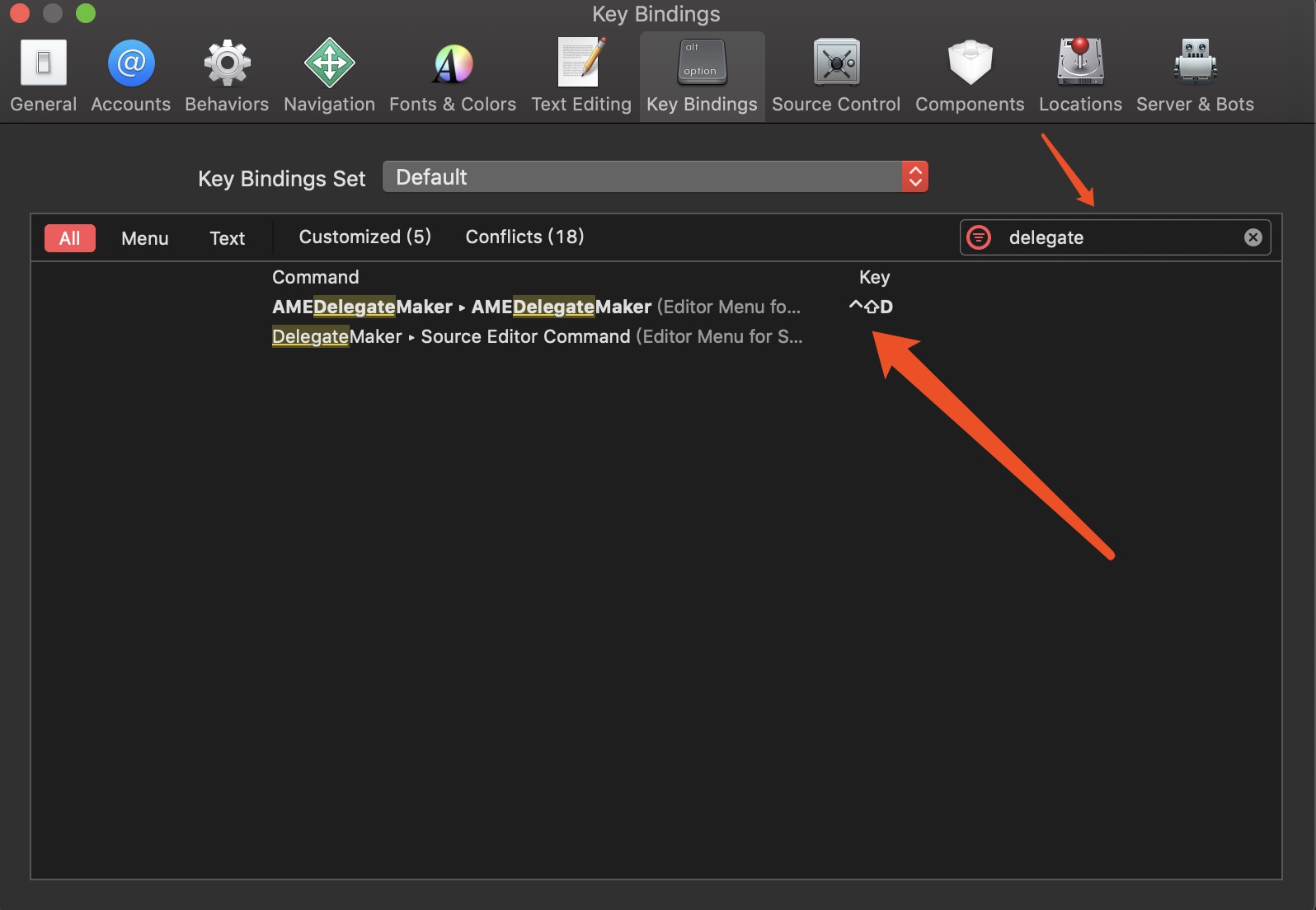Zoom the Key Bindings window
The image size is (1316, 910).
pyautogui.click(x=86, y=13)
